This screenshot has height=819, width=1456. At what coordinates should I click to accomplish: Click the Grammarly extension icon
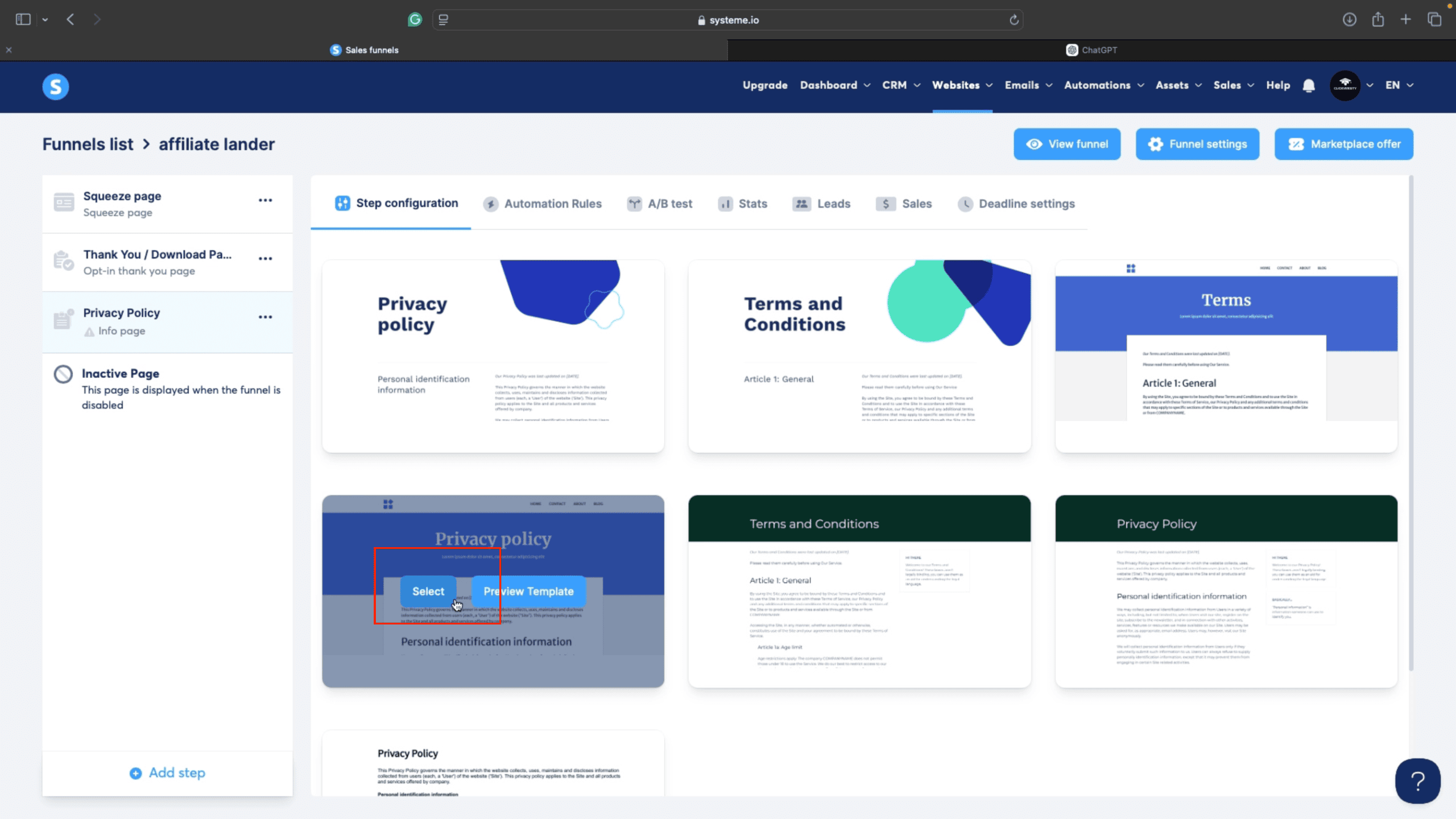point(415,19)
